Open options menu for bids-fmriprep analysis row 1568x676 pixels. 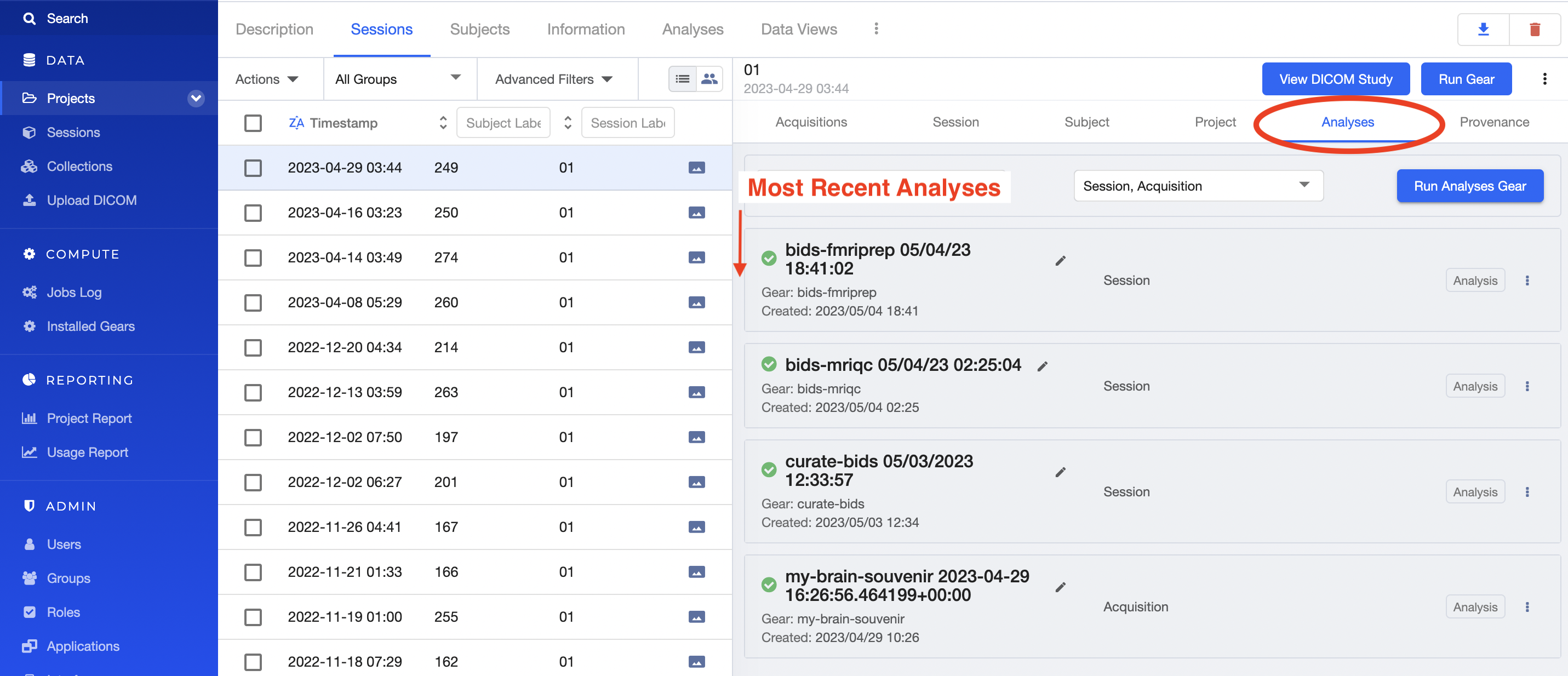tap(1526, 280)
